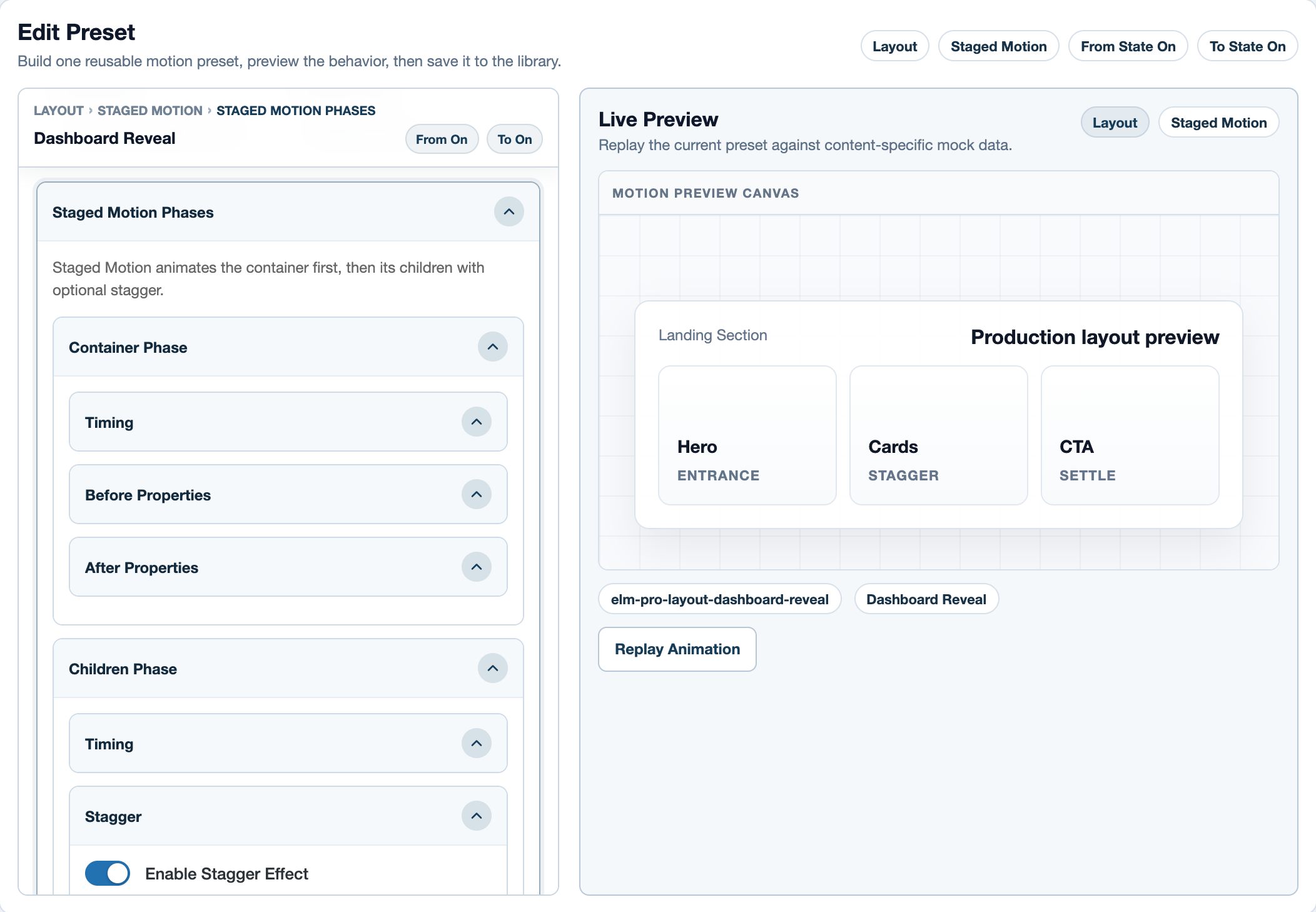This screenshot has width=1316, height=912.
Task: Switch Live Preview to Layout tab
Action: 1115,123
